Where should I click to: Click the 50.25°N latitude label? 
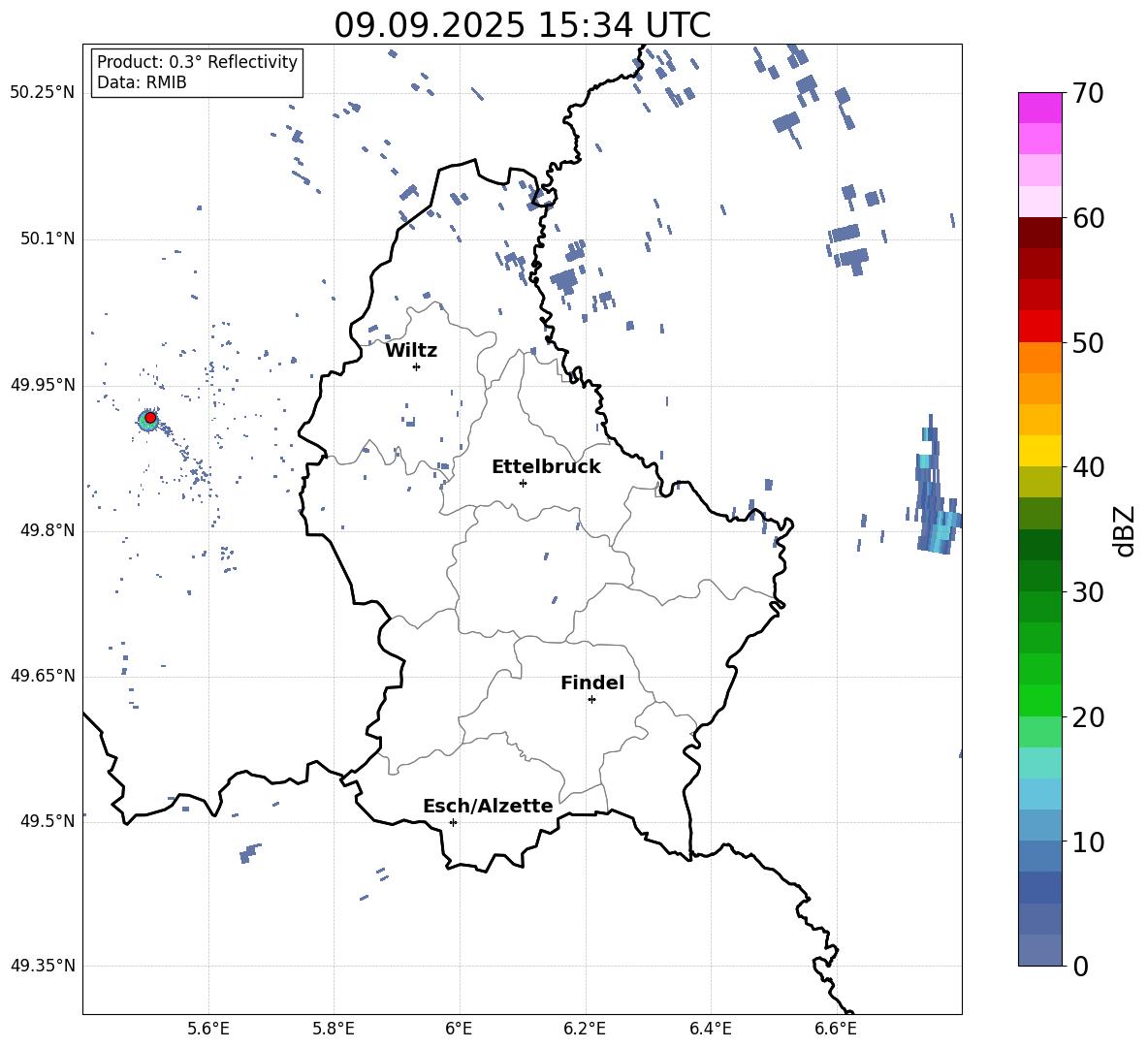43,93
